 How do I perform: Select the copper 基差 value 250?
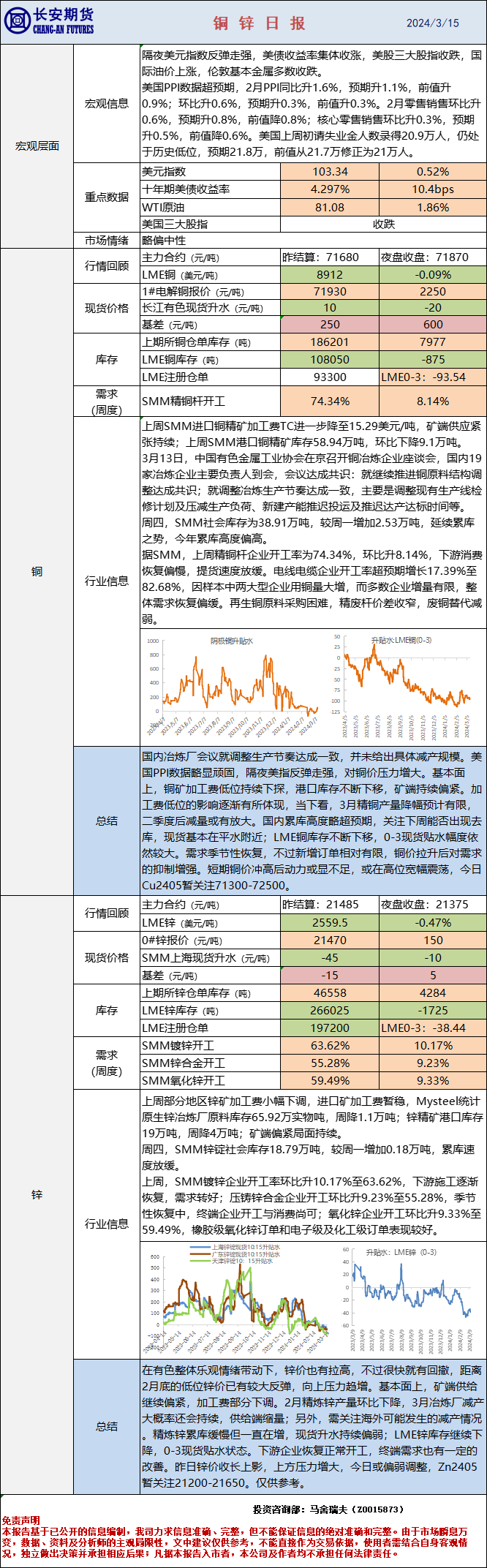[x=330, y=325]
